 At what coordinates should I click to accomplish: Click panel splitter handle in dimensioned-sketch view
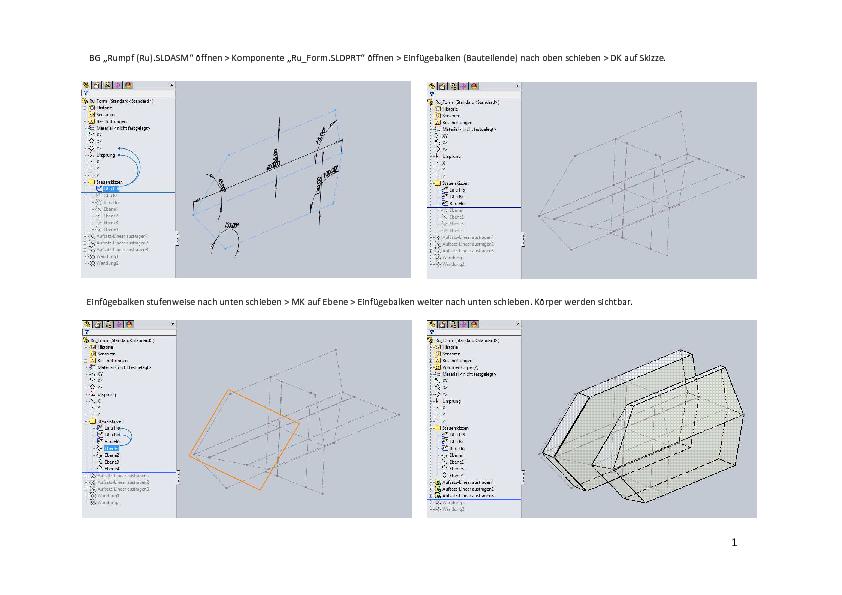click(177, 238)
